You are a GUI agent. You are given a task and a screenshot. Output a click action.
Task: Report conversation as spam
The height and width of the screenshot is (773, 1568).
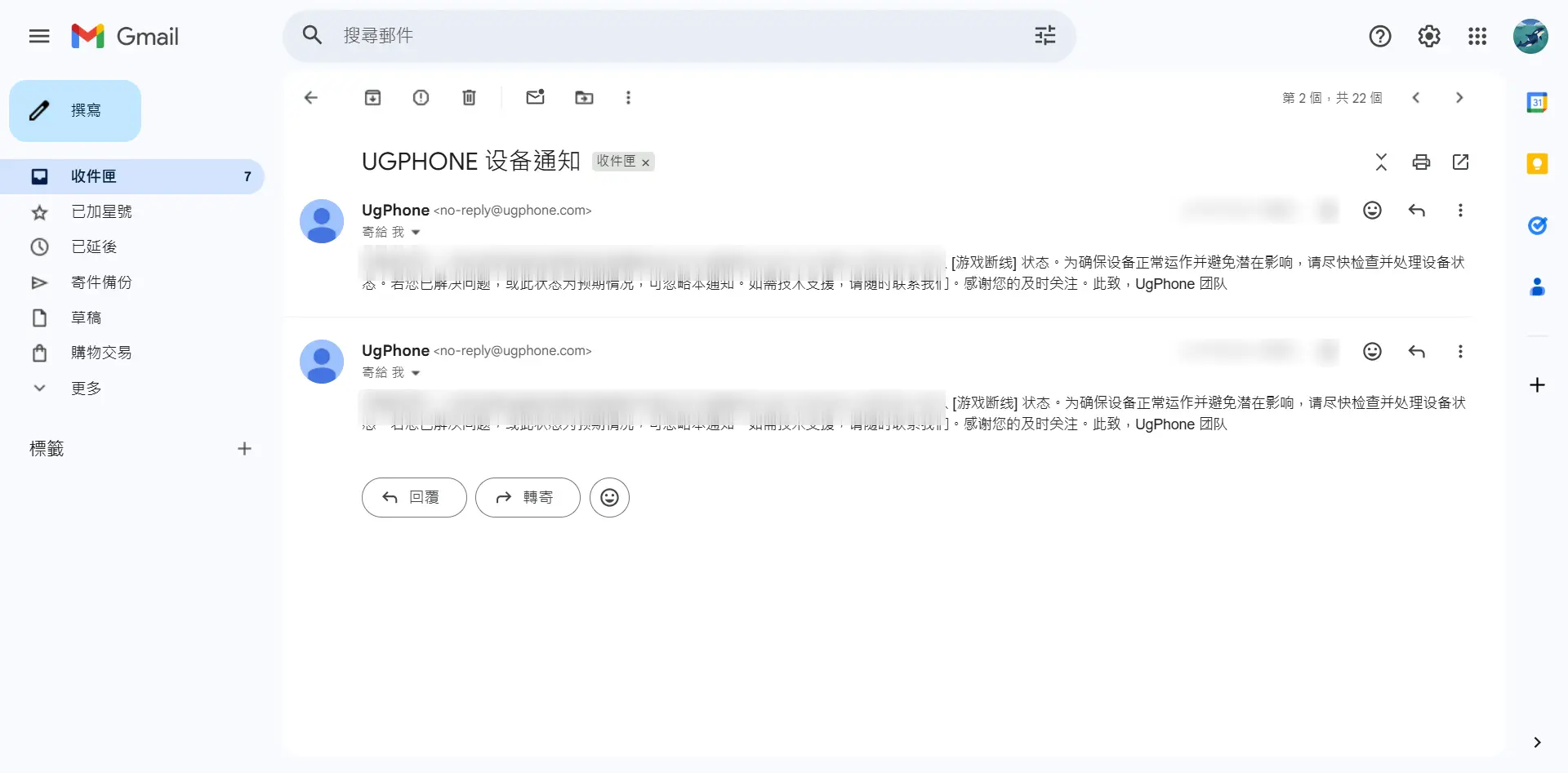pyautogui.click(x=421, y=98)
